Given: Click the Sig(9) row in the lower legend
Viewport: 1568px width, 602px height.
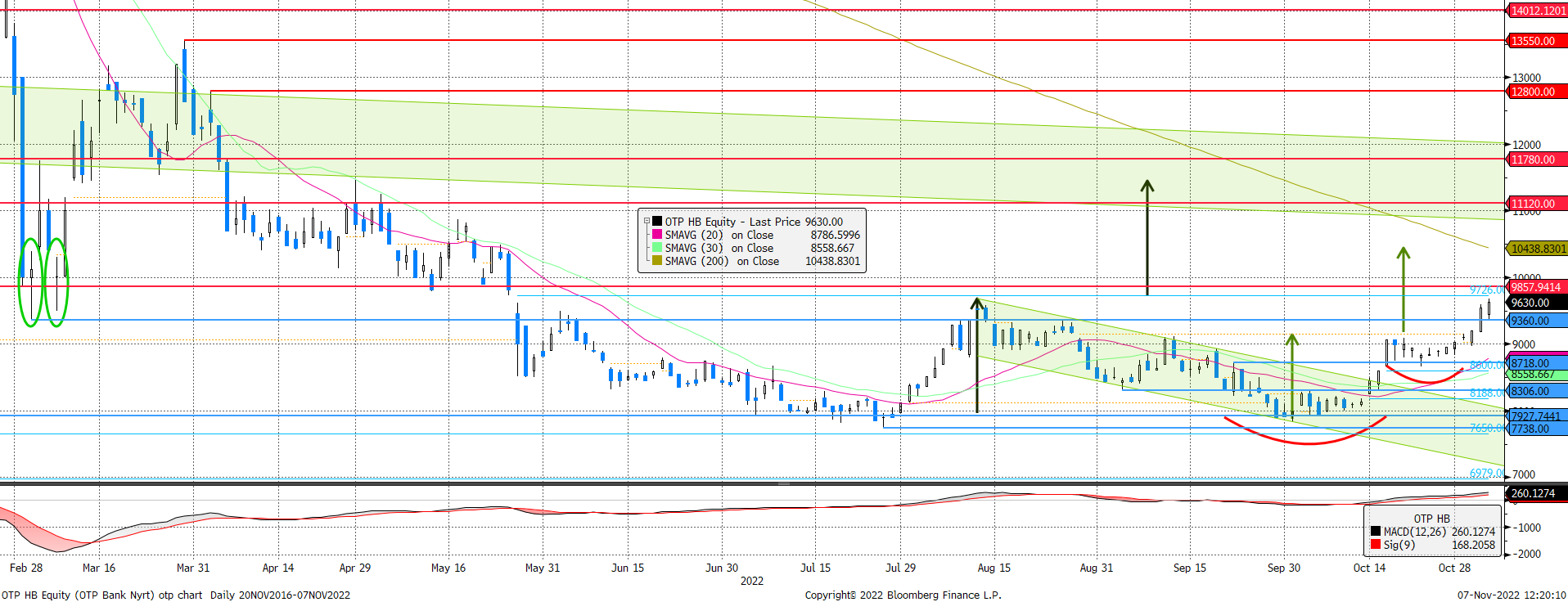Looking at the screenshot, I should coord(1433,545).
